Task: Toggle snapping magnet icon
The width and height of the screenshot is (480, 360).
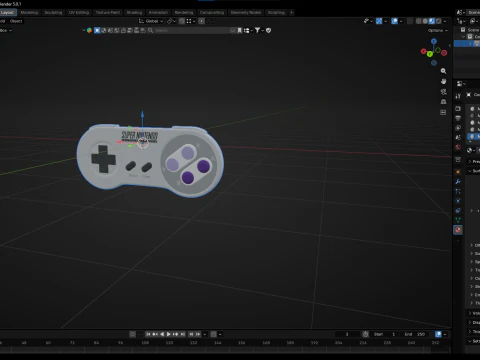Action: click(182, 21)
